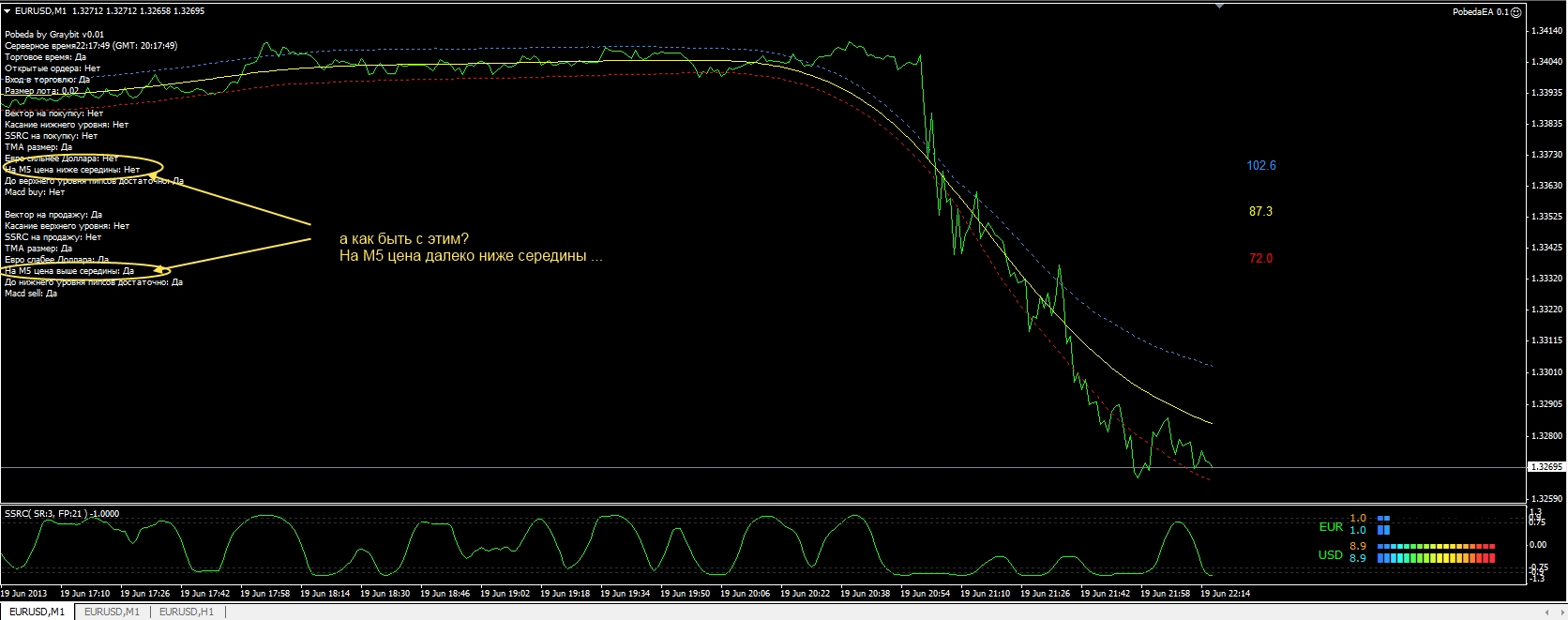Image resolution: width=1568 pixels, height=620 pixels.
Task: Click the orange 1.0 EUR value
Action: click(x=1358, y=518)
